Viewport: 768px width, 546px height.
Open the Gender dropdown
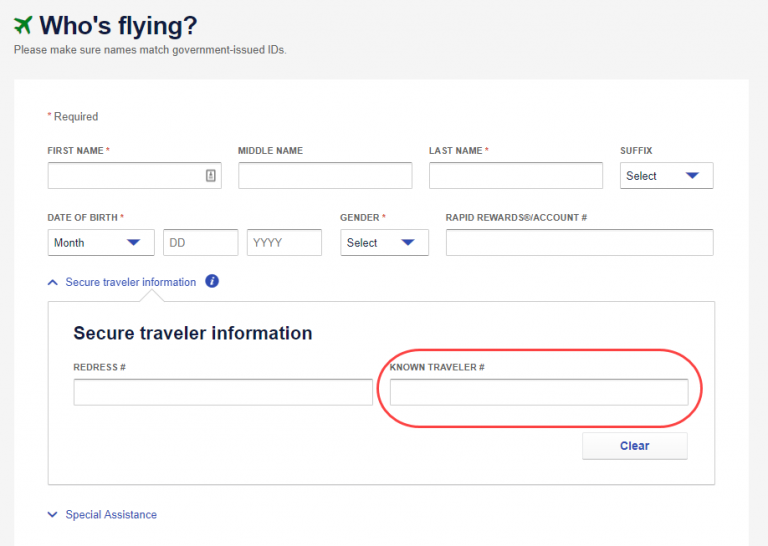[384, 243]
